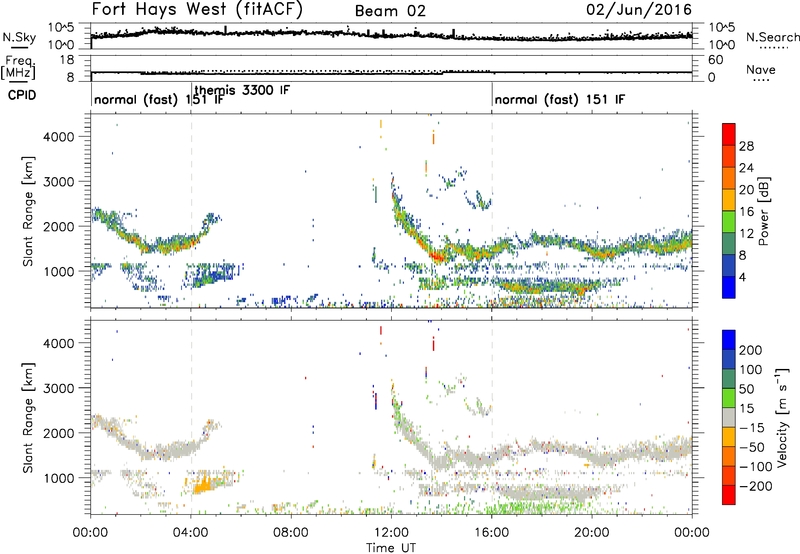
Task: Click the 'N.Sky' axis label
Action: click(19, 37)
